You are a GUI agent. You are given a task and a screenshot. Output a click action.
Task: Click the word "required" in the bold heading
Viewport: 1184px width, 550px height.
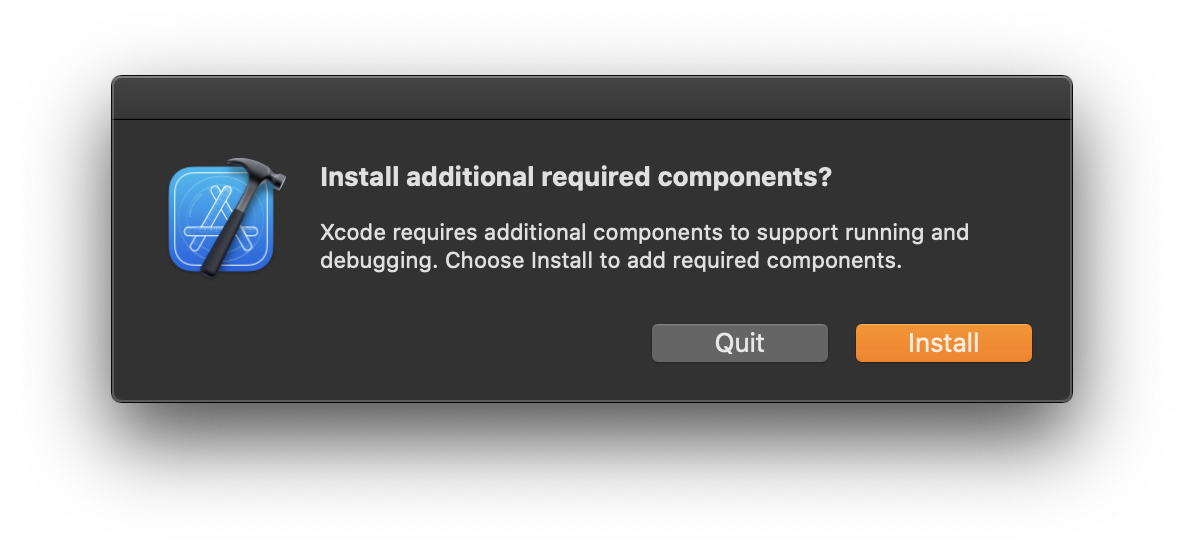point(595,178)
